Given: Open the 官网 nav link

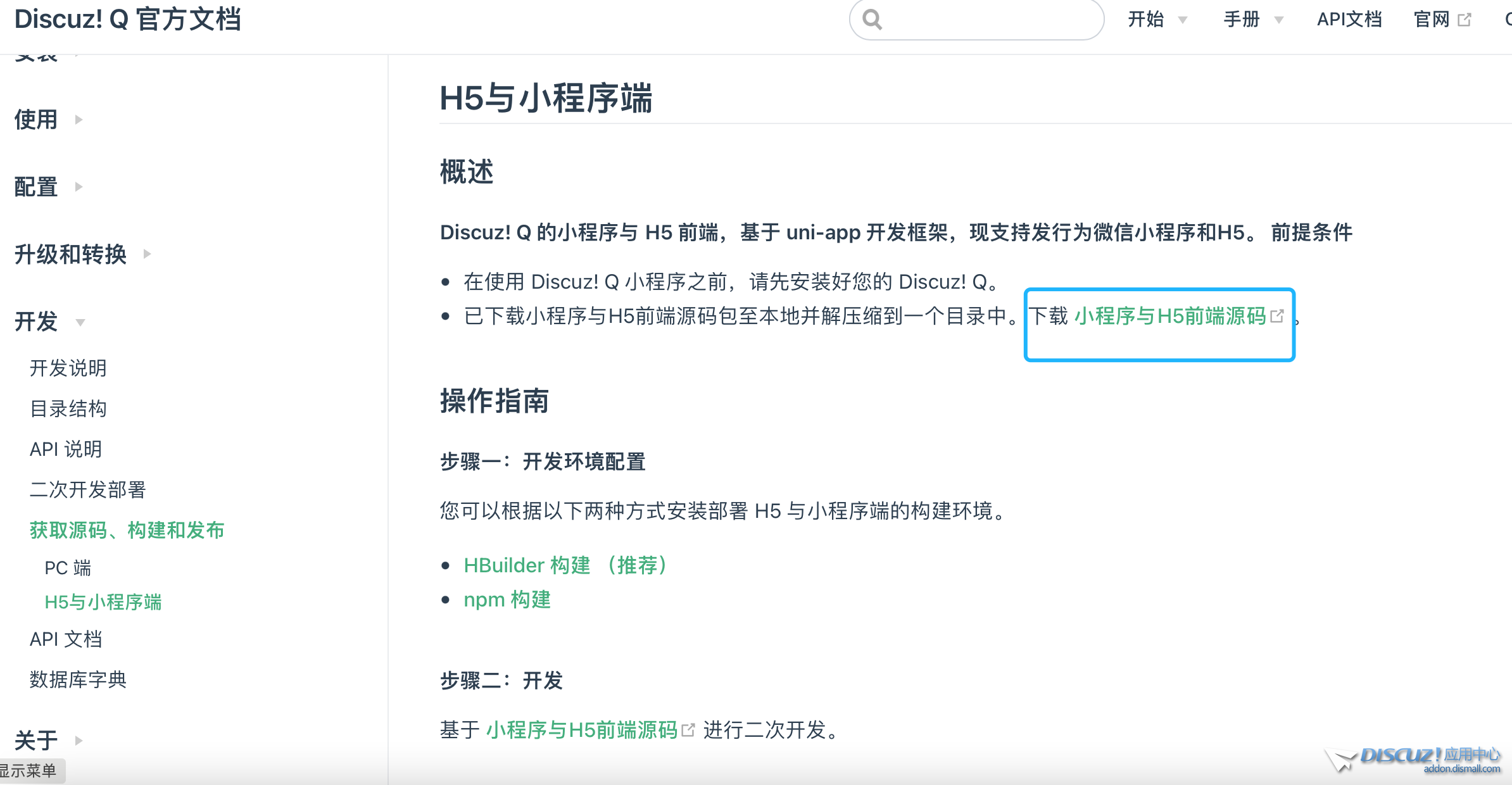Looking at the screenshot, I should (1432, 20).
